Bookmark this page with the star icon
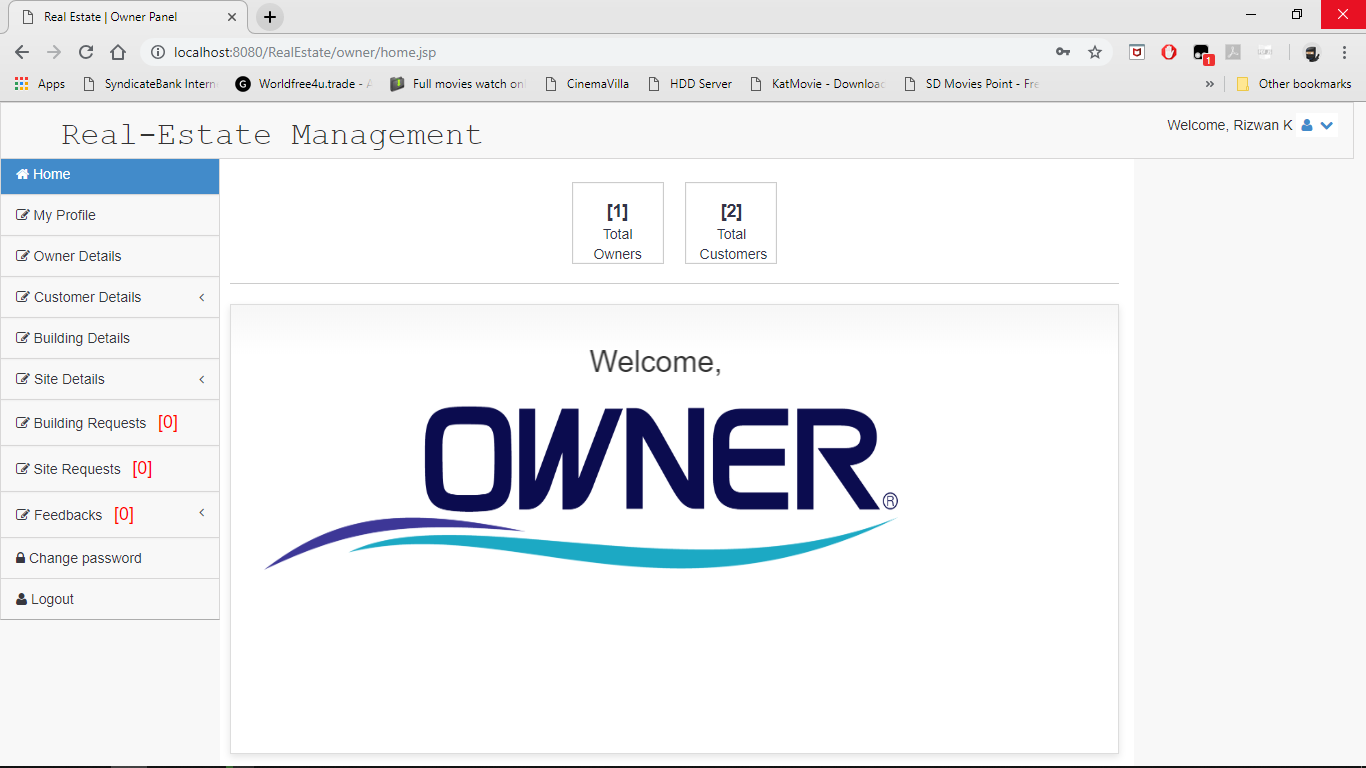 pyautogui.click(x=1095, y=52)
